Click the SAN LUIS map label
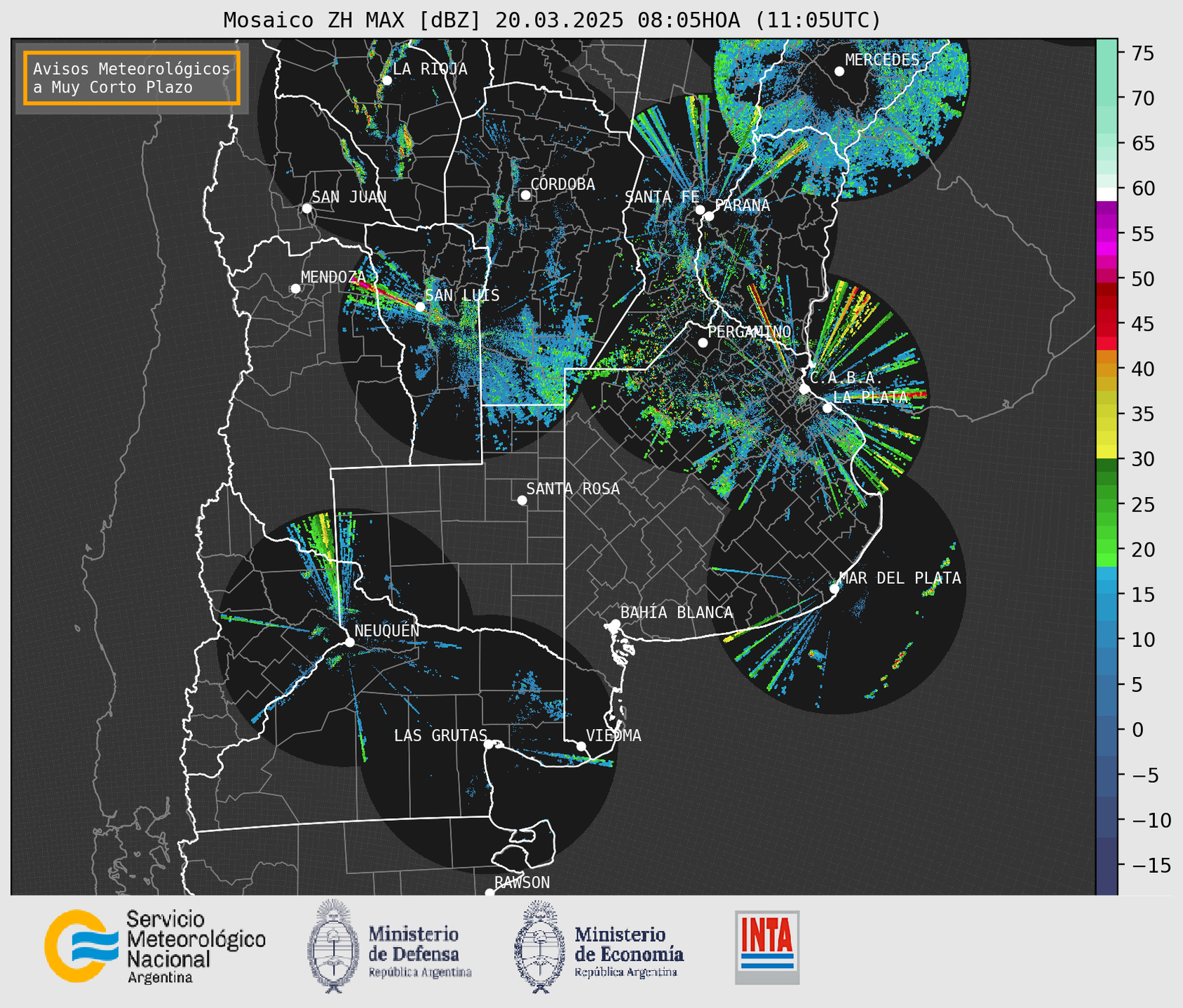1183x1008 pixels. click(462, 295)
